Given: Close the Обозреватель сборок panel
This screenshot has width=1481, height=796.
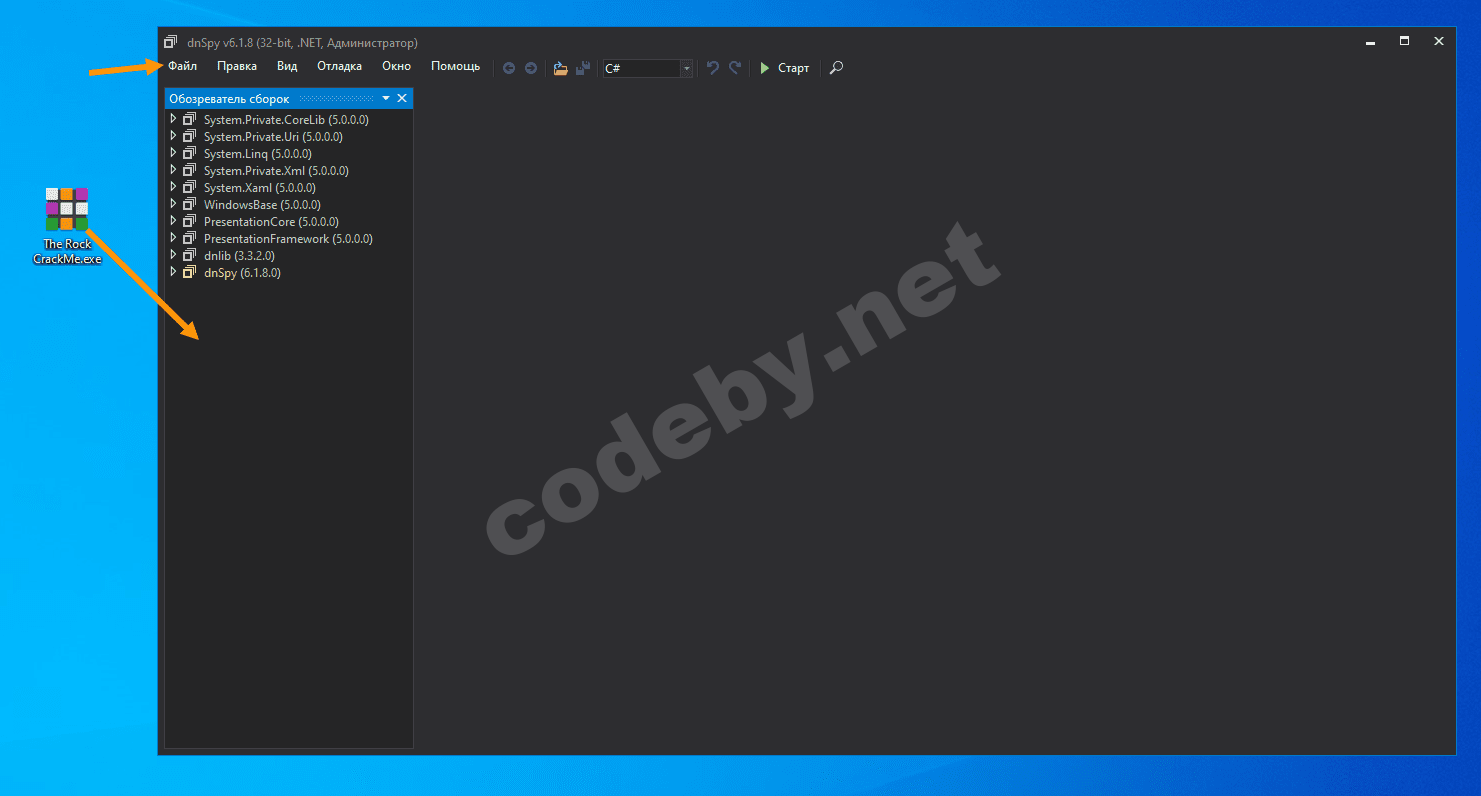Looking at the screenshot, I should [402, 98].
